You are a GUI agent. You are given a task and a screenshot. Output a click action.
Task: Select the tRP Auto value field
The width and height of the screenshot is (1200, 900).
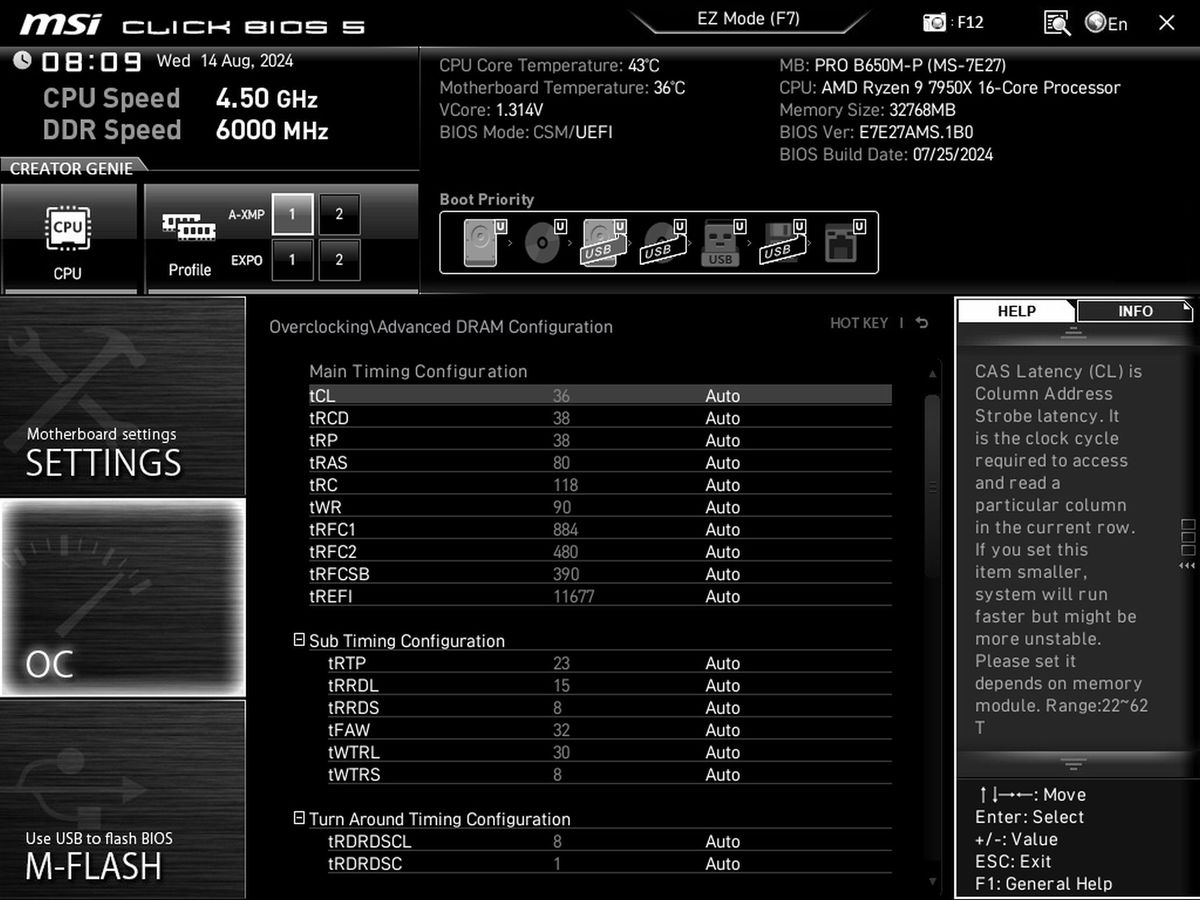[x=723, y=440]
